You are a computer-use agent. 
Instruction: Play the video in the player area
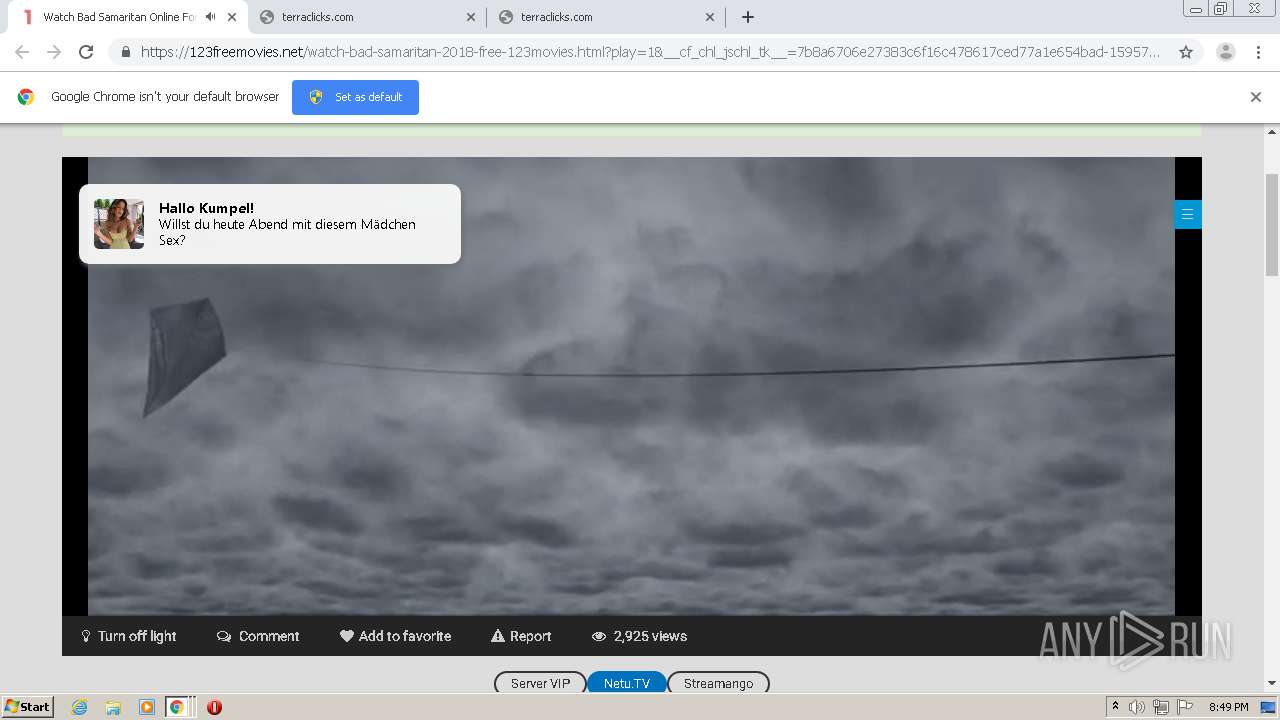pyautogui.click(x=631, y=386)
